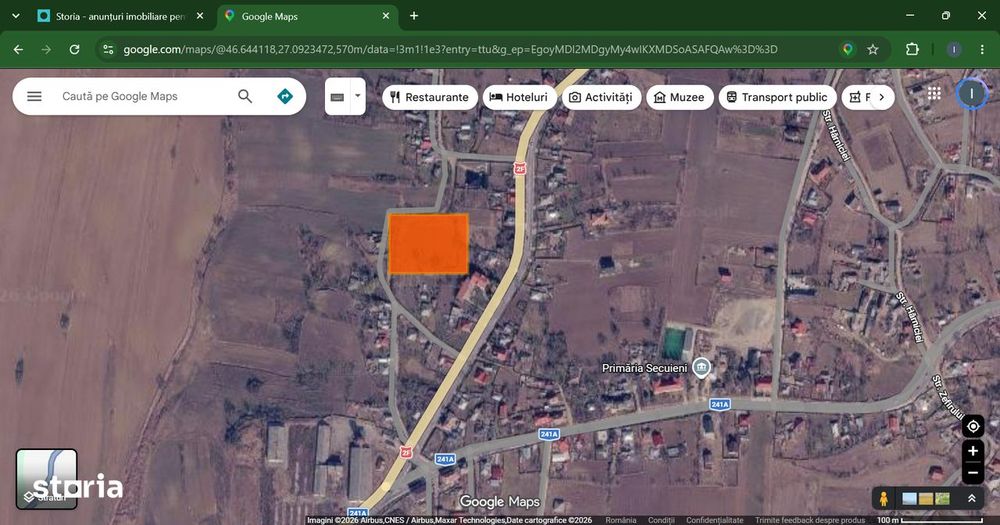This screenshot has width=1000, height=525.
Task: Select the Transport public chip
Action: coord(777,97)
